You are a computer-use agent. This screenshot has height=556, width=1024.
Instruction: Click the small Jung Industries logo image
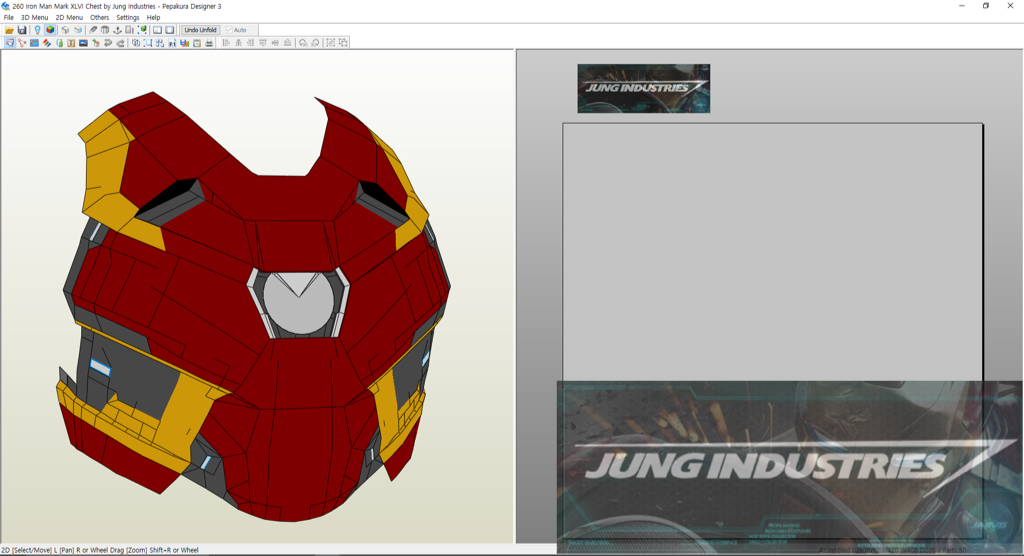[x=643, y=88]
